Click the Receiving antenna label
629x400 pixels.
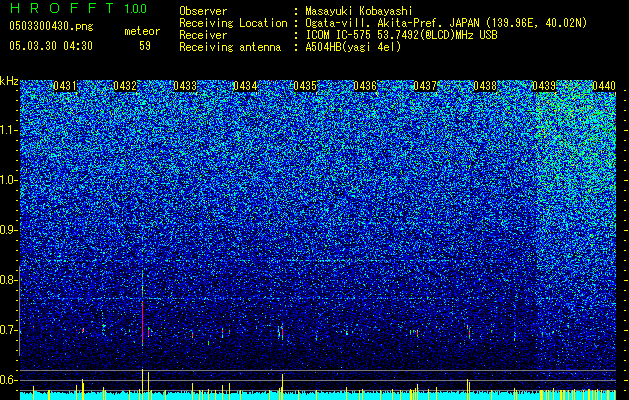[230, 47]
